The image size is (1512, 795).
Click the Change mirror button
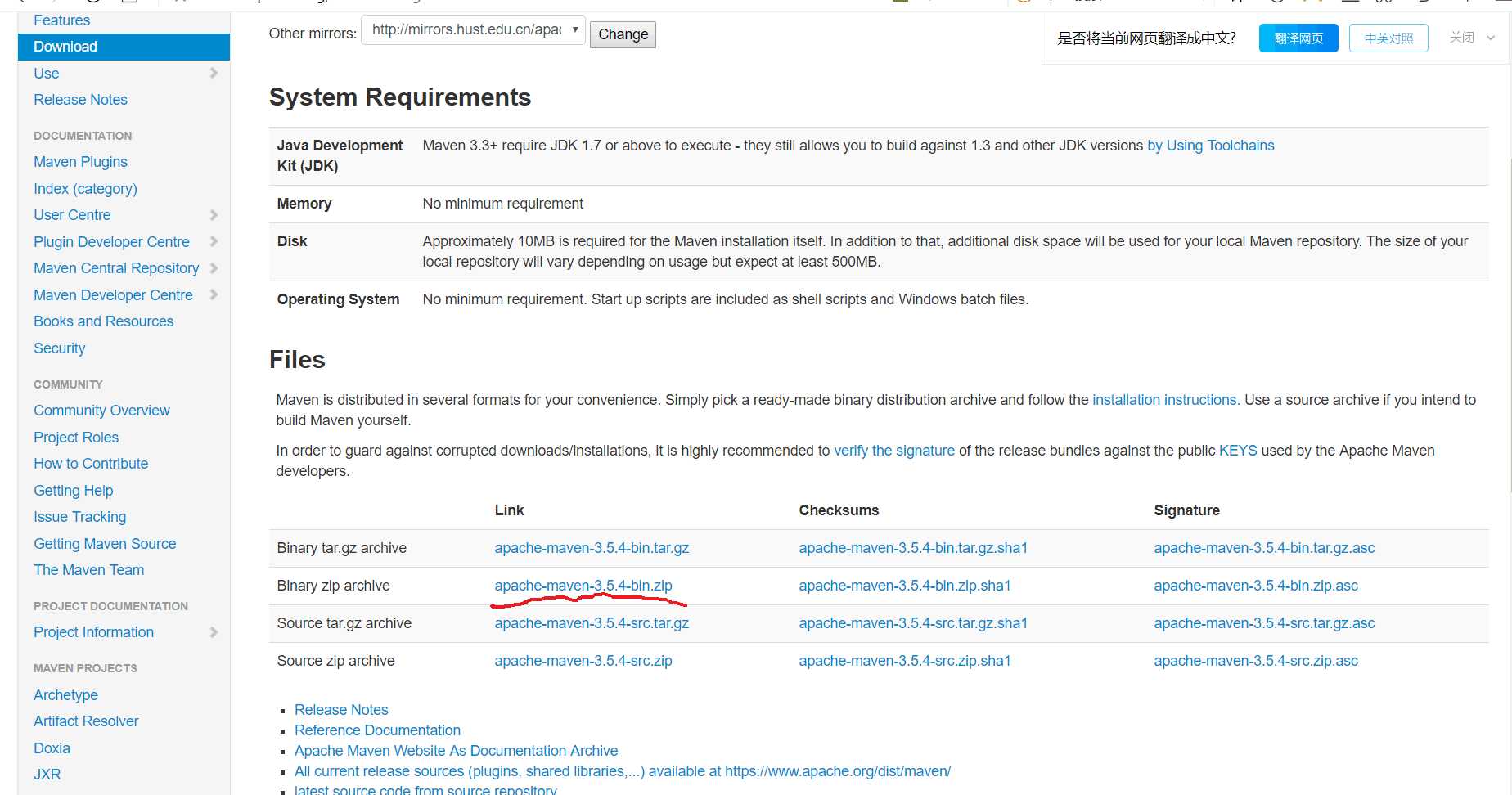623,34
